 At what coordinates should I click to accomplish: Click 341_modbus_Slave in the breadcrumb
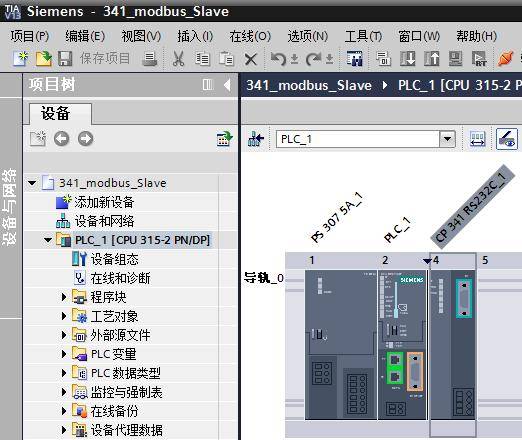pos(309,85)
